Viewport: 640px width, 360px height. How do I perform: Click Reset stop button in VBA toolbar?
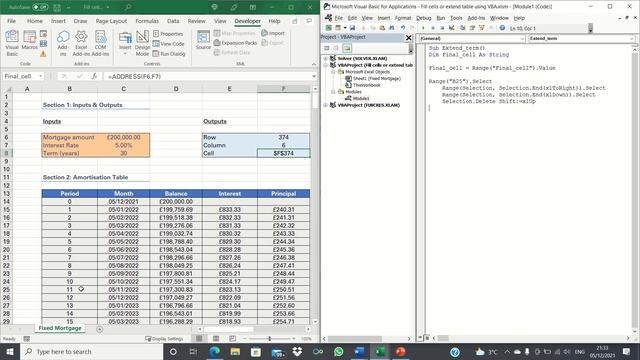point(442,28)
